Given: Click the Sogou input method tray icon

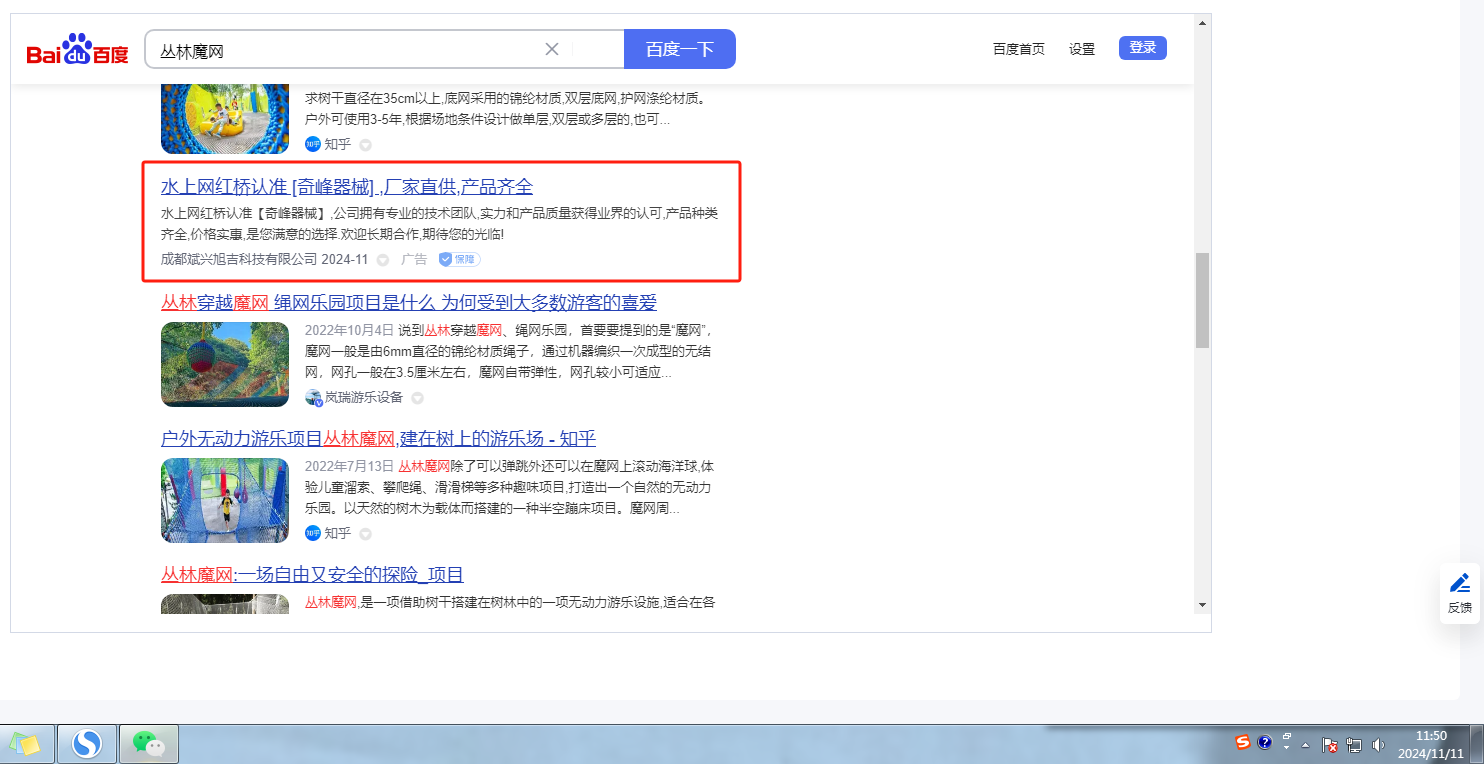Looking at the screenshot, I should pyautogui.click(x=1243, y=742).
